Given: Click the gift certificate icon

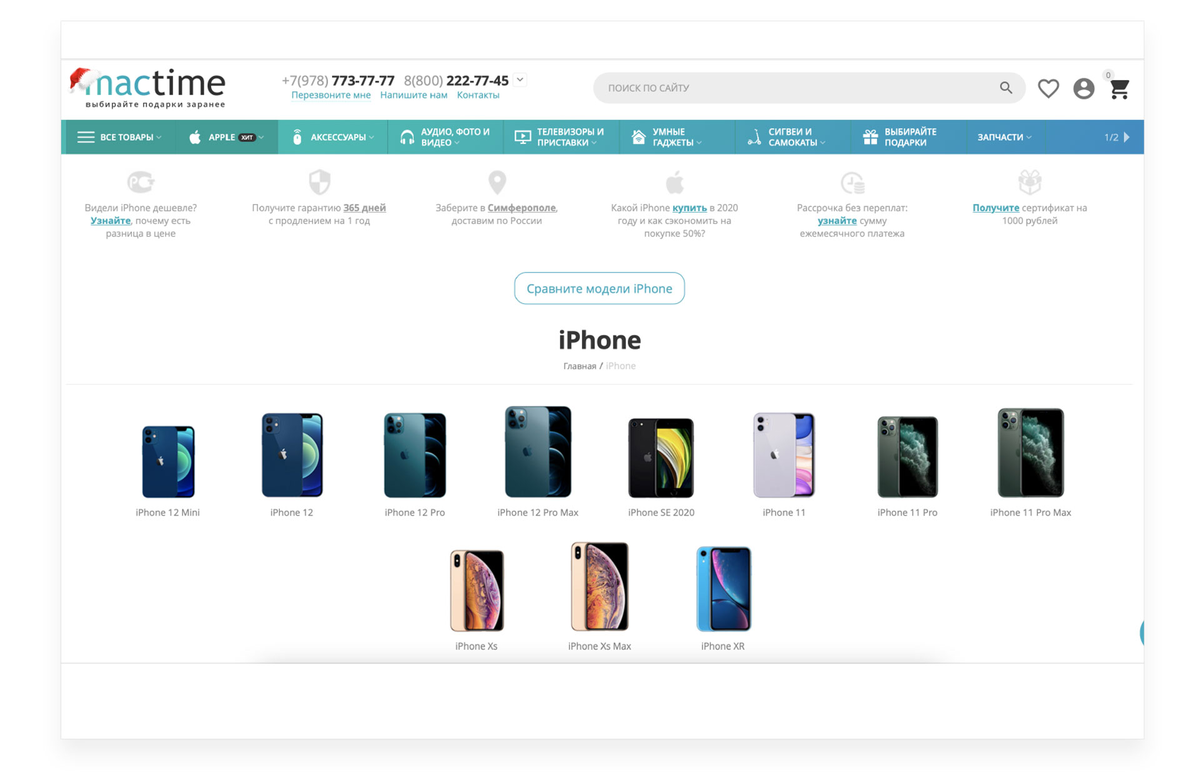Looking at the screenshot, I should coord(1030,182).
